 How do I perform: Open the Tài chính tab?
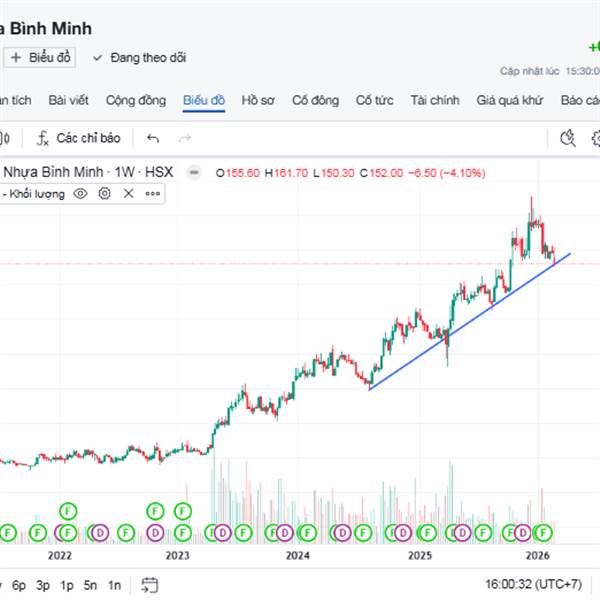tap(434, 100)
